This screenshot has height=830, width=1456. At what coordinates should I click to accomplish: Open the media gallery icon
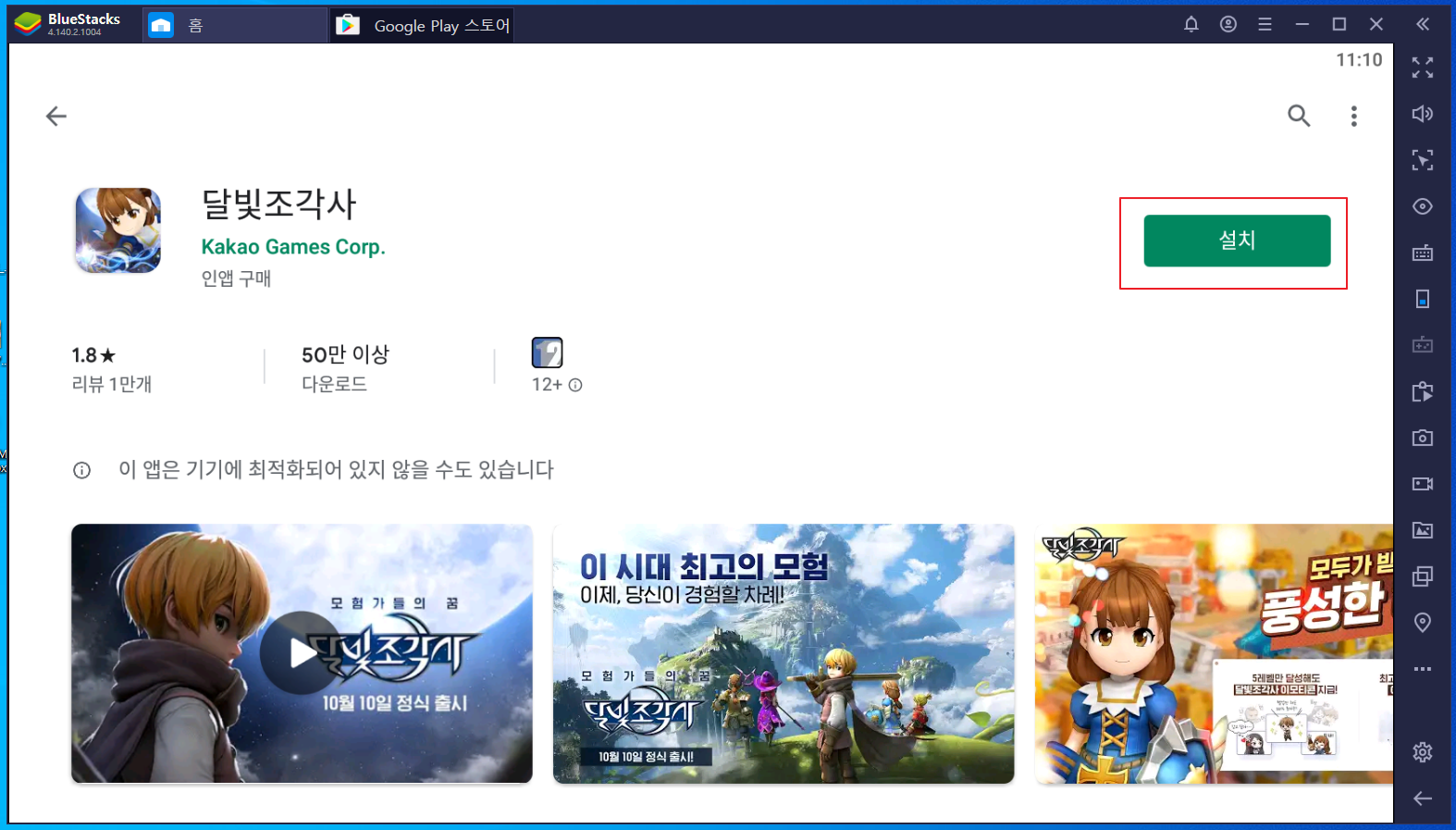[1423, 530]
